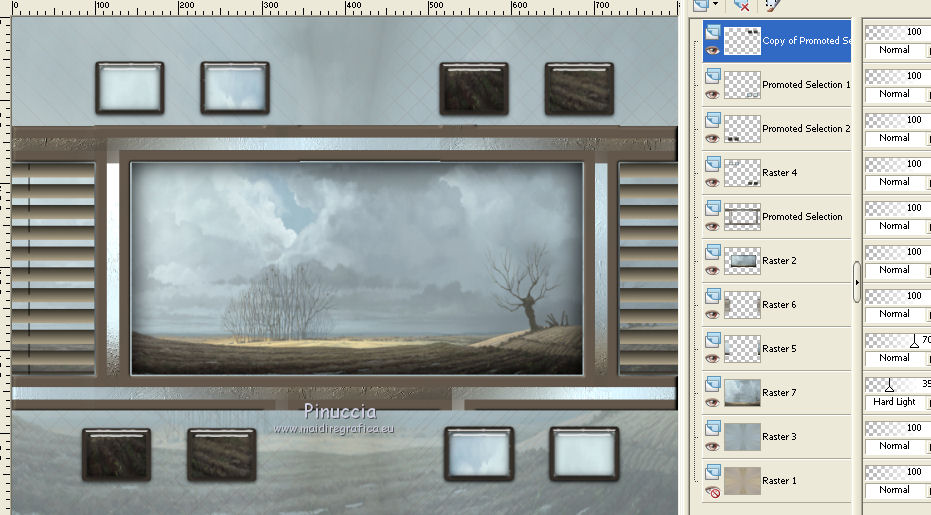Click the Edit Selection brush icon
Viewport: 931px width, 515px height.
772,5
